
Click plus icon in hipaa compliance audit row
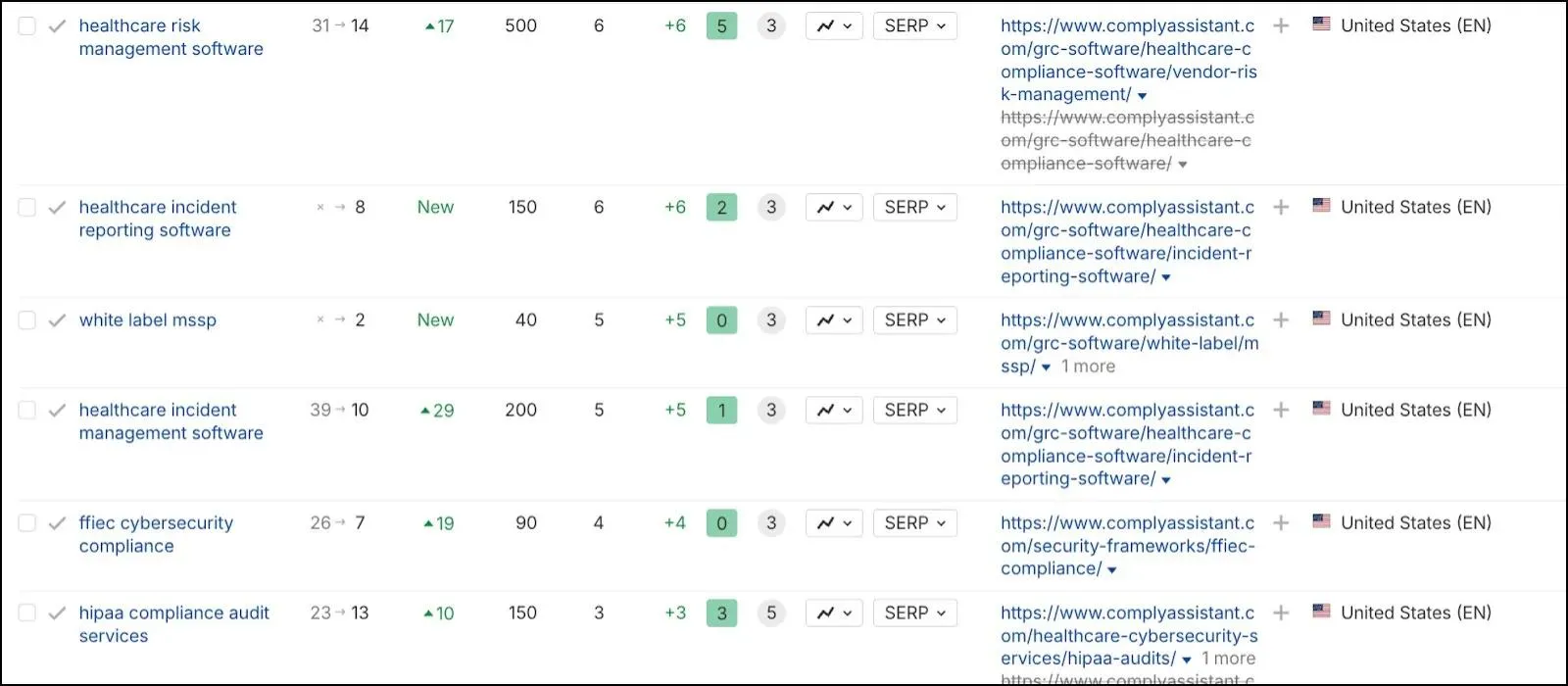[1281, 612]
